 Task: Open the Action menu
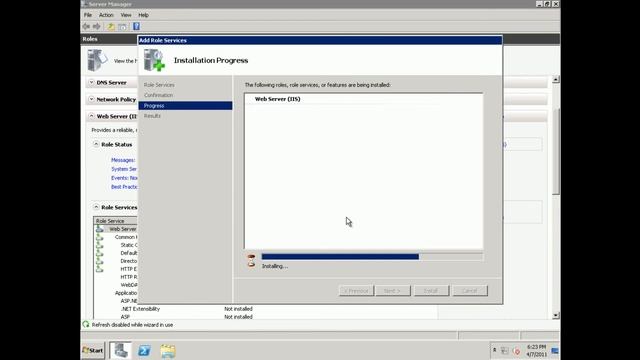(106, 15)
